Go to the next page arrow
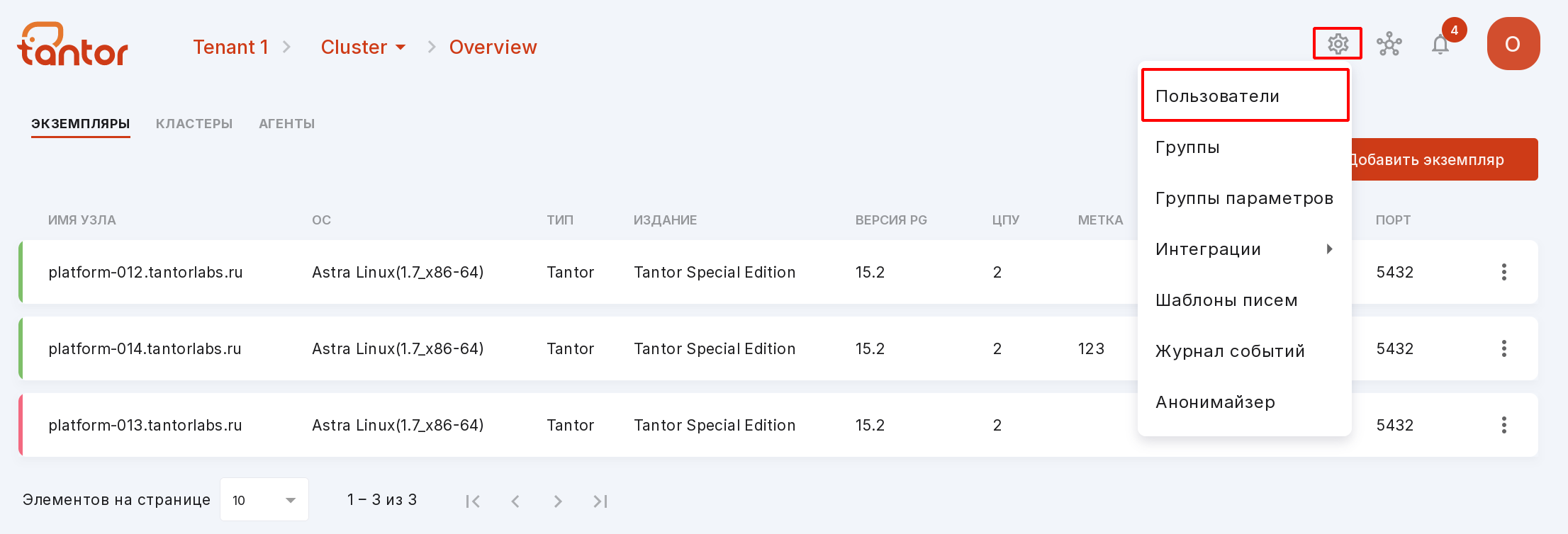This screenshot has height=534, width=1568. pyautogui.click(x=558, y=501)
